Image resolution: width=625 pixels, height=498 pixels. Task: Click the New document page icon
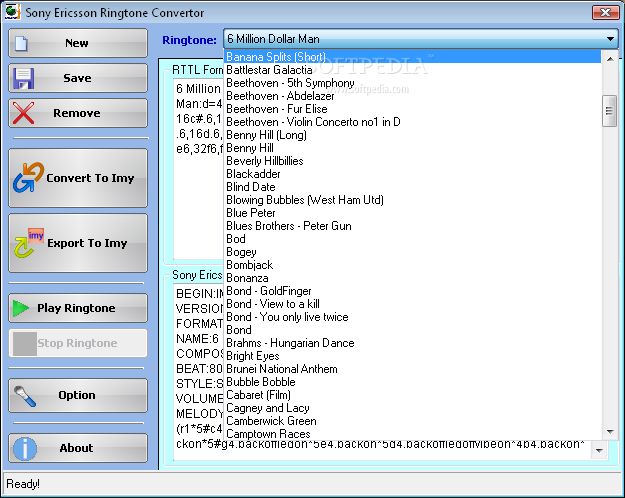[x=21, y=43]
